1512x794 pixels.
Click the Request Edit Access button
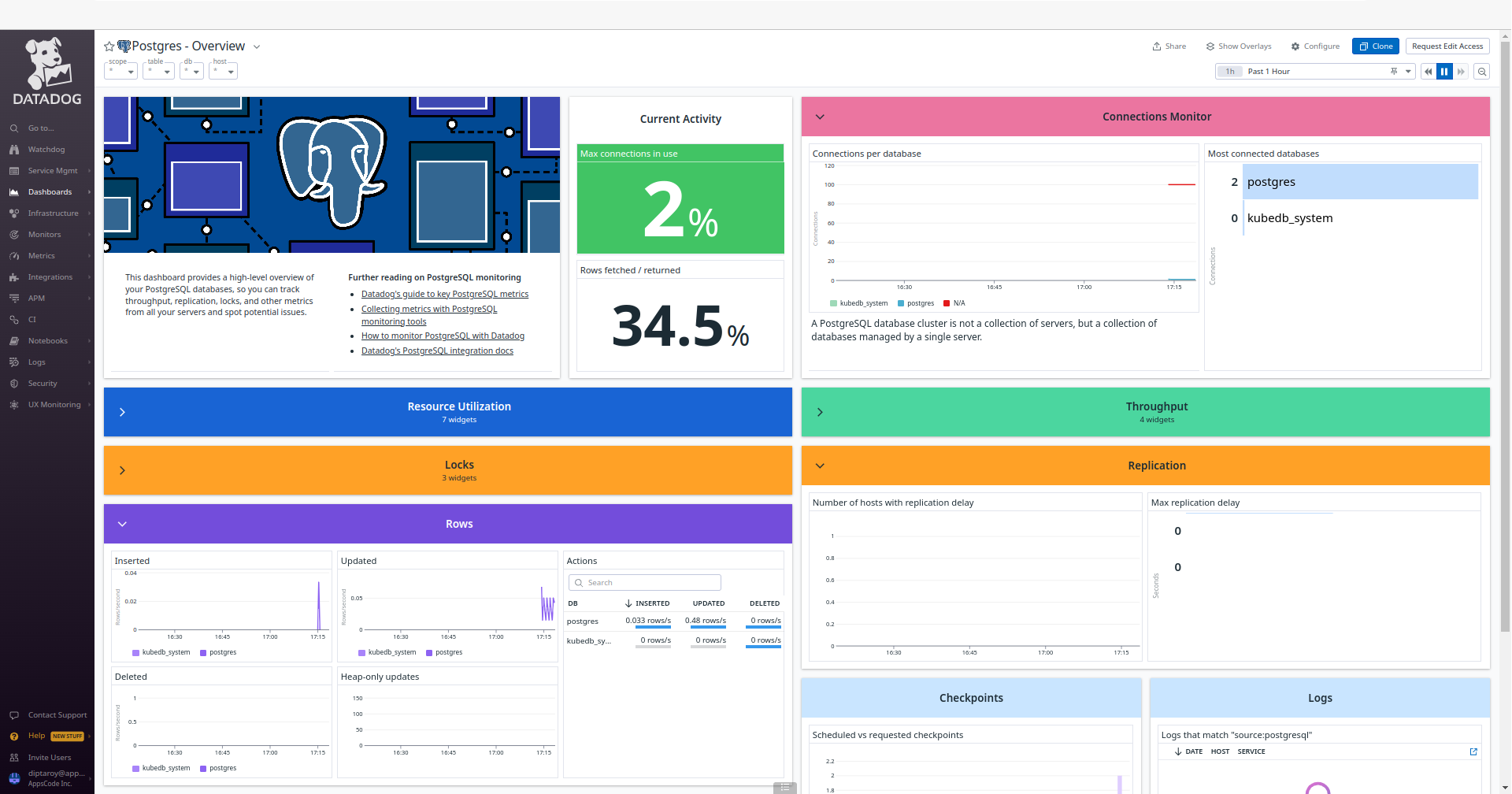1447,46
